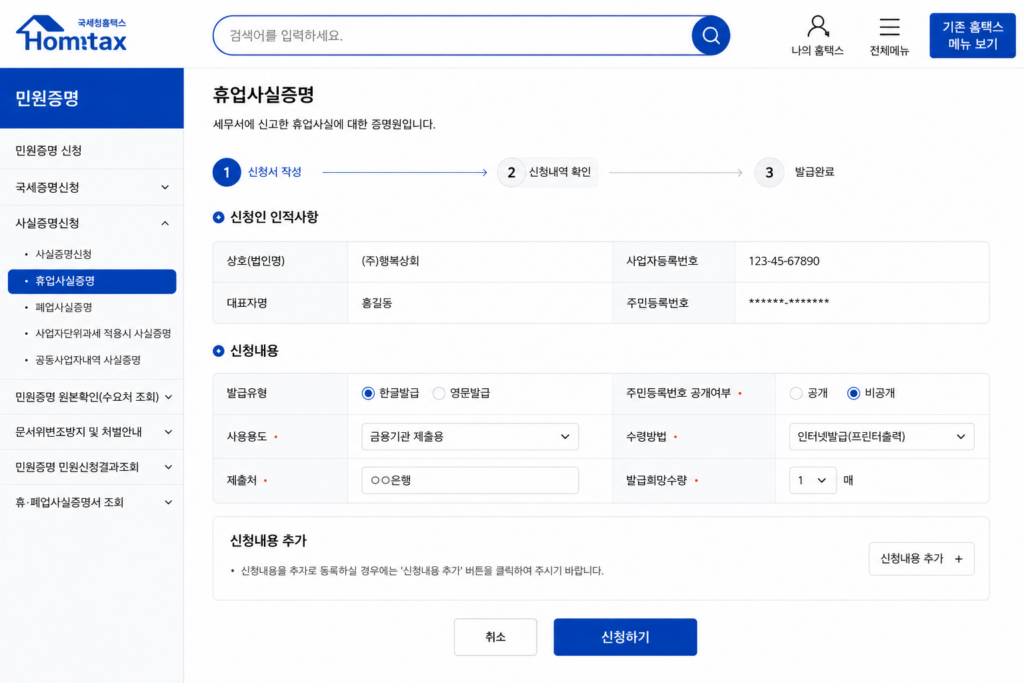The width and height of the screenshot is (1024, 683).
Task: Select 휴업사실증명 sidebar item
Action: (x=91, y=281)
